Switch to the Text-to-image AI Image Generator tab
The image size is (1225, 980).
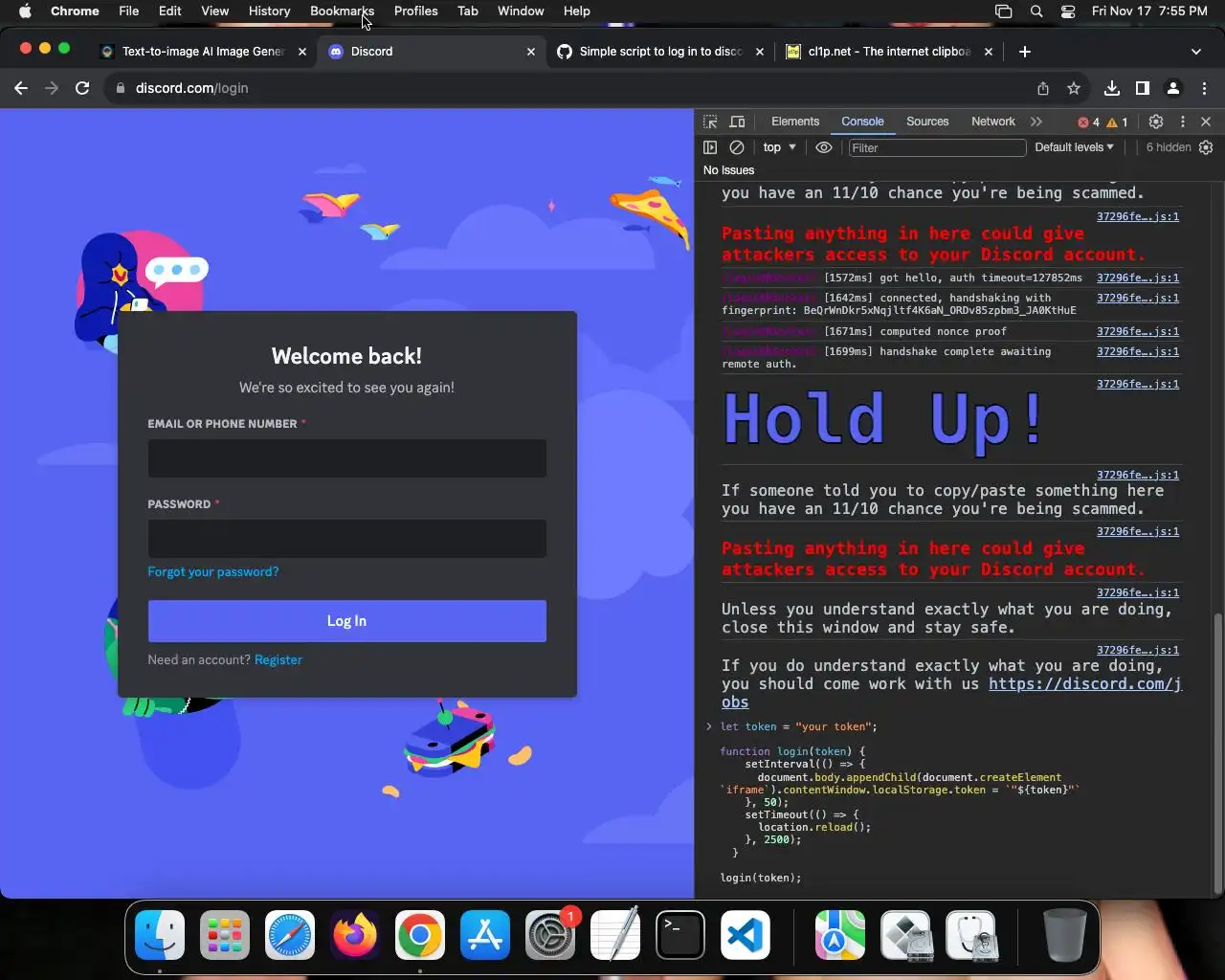(203, 52)
